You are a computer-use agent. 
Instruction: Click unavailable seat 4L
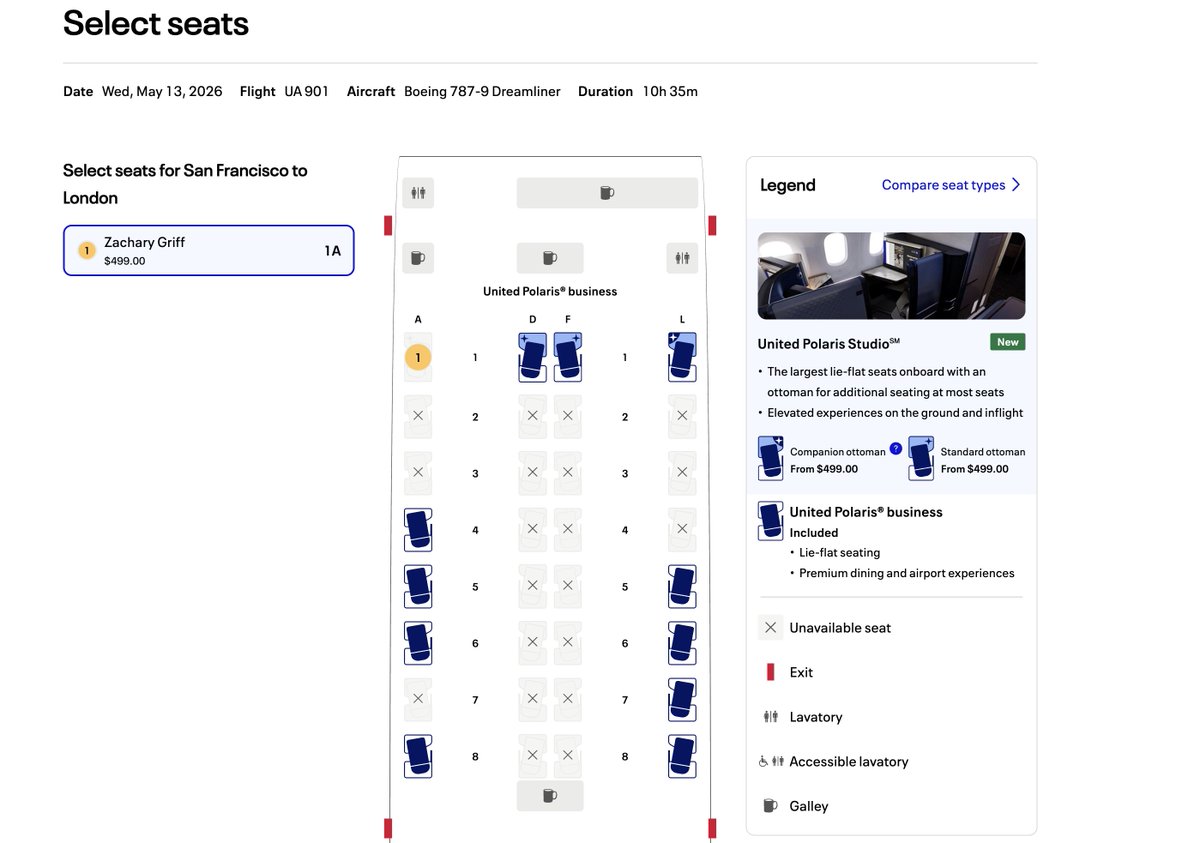[x=682, y=530]
